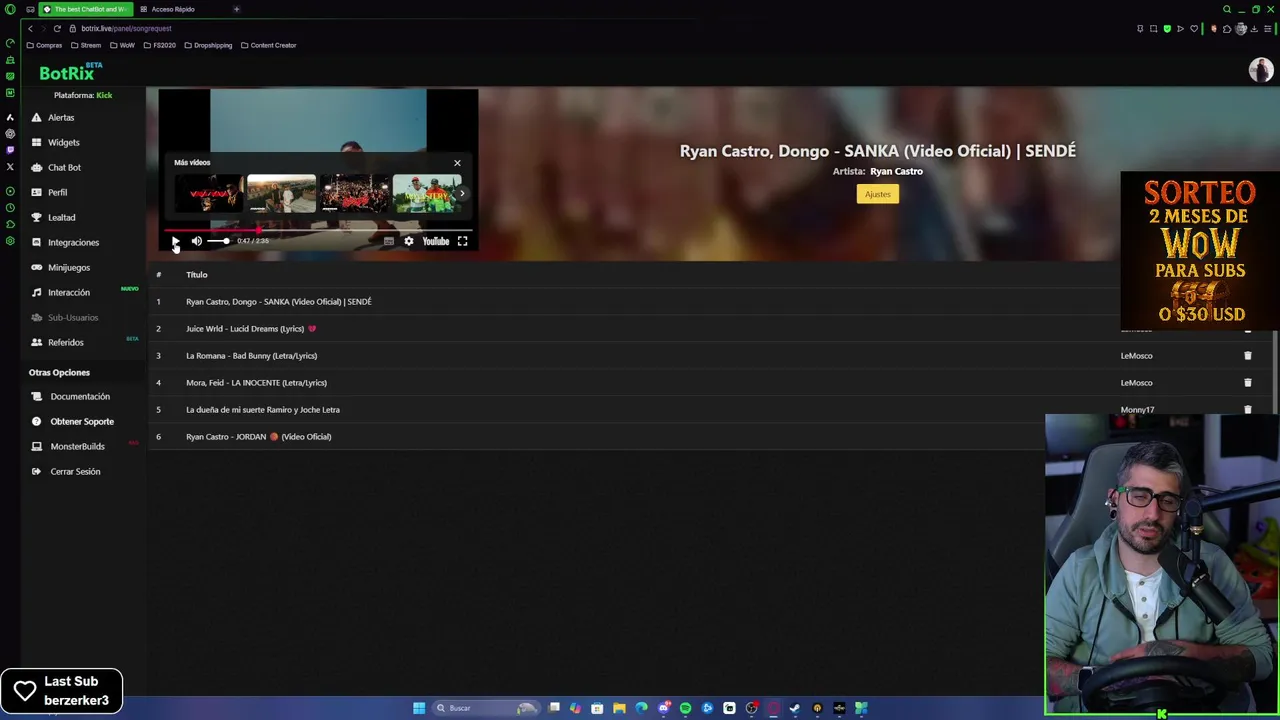Open Minijuegos in the sidebar
The width and height of the screenshot is (1280, 720).
click(69, 267)
